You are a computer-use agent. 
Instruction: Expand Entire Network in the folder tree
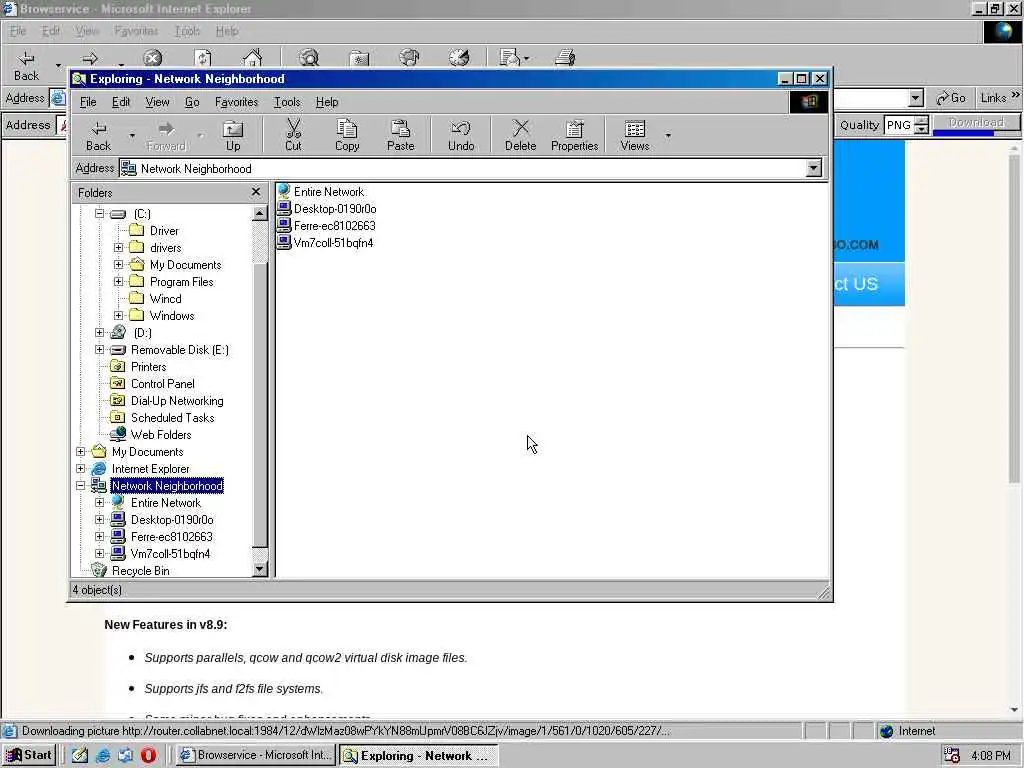click(x=99, y=502)
